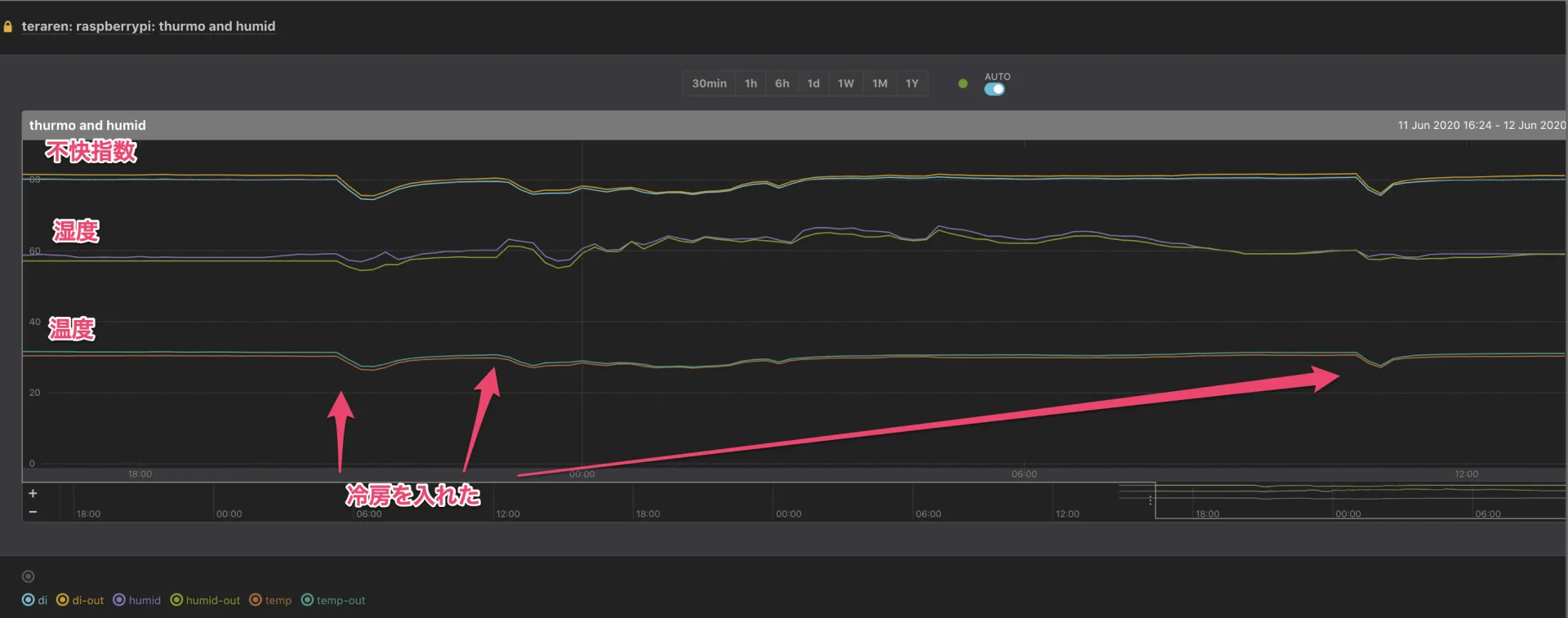The width and height of the screenshot is (1568, 618).
Task: Click the green live status dot
Action: 963,83
